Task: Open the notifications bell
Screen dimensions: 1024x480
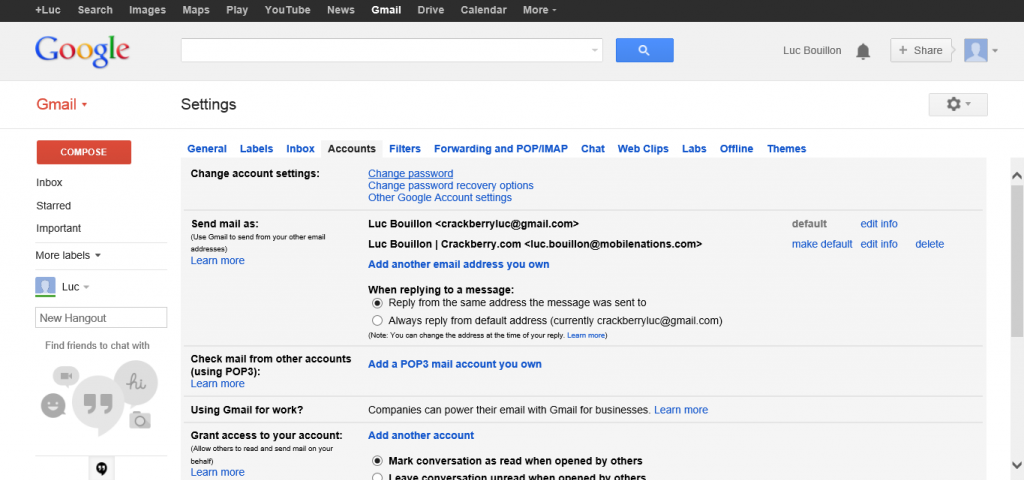Action: tap(863, 51)
